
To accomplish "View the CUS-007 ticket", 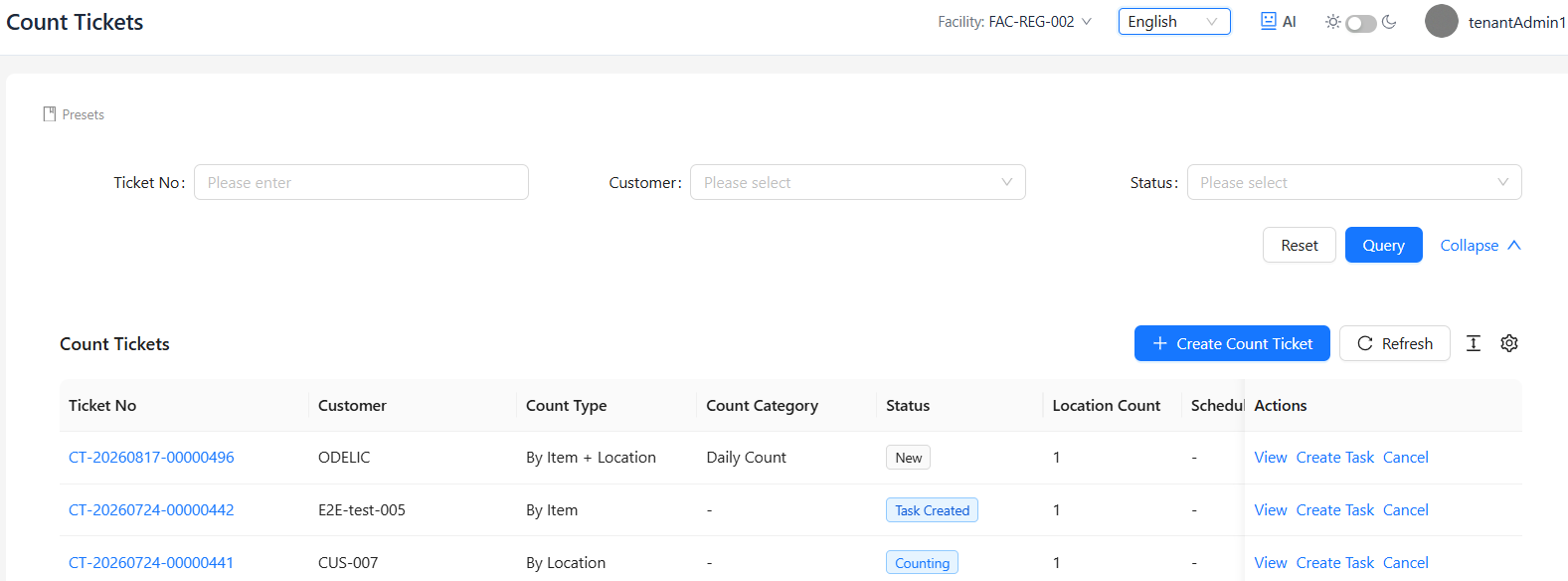I will (x=1271, y=563).
